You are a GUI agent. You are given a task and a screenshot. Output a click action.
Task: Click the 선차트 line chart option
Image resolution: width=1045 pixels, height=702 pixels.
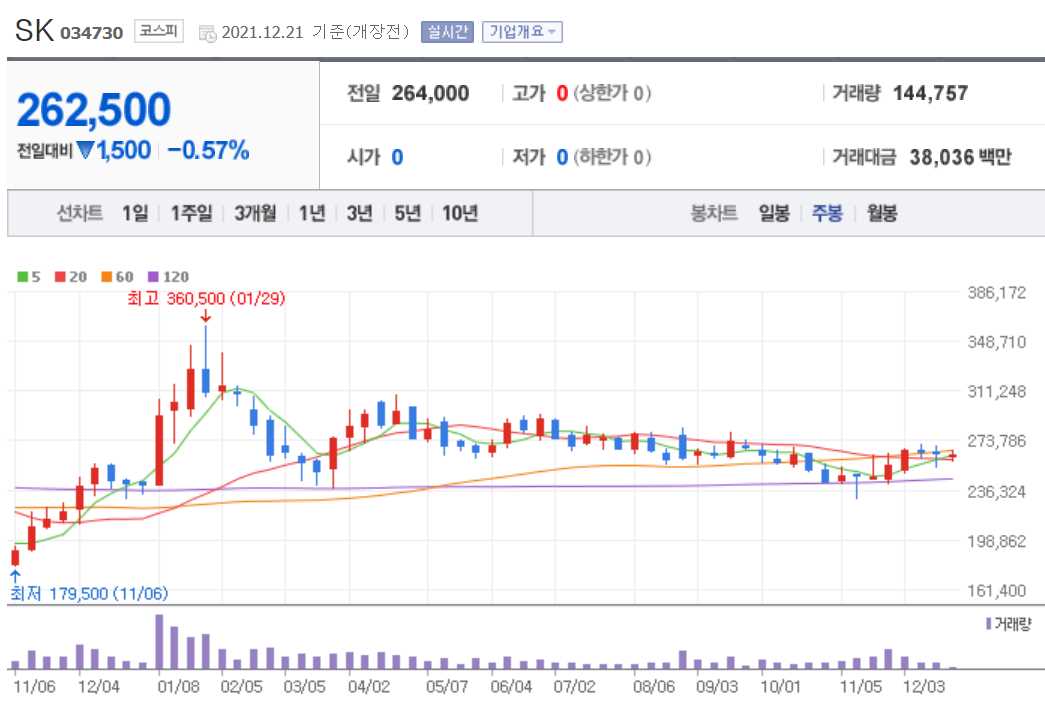(x=80, y=213)
